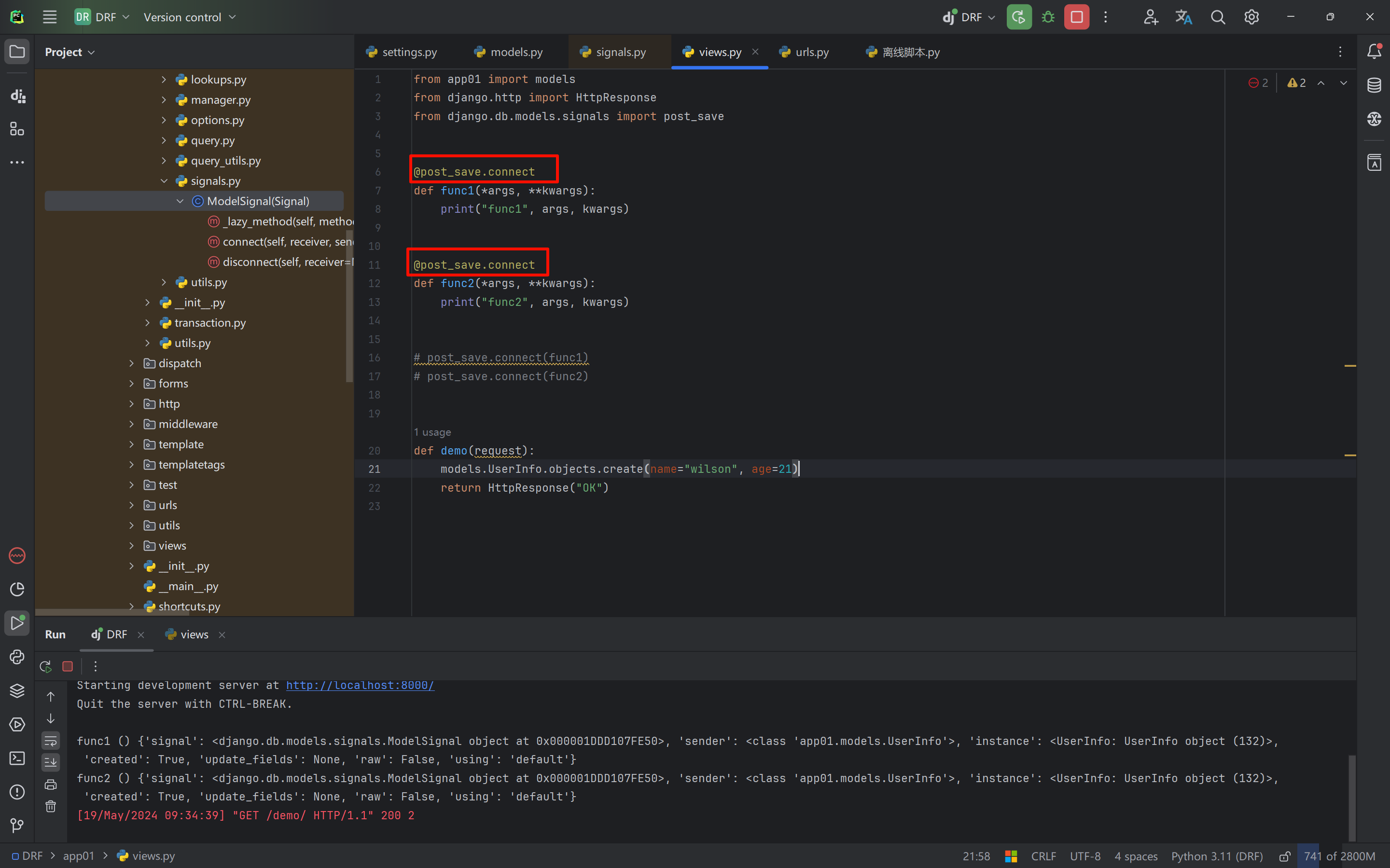Click the memory indicator 741 of 2800M
The width and height of the screenshot is (1390, 868).
(x=1339, y=856)
